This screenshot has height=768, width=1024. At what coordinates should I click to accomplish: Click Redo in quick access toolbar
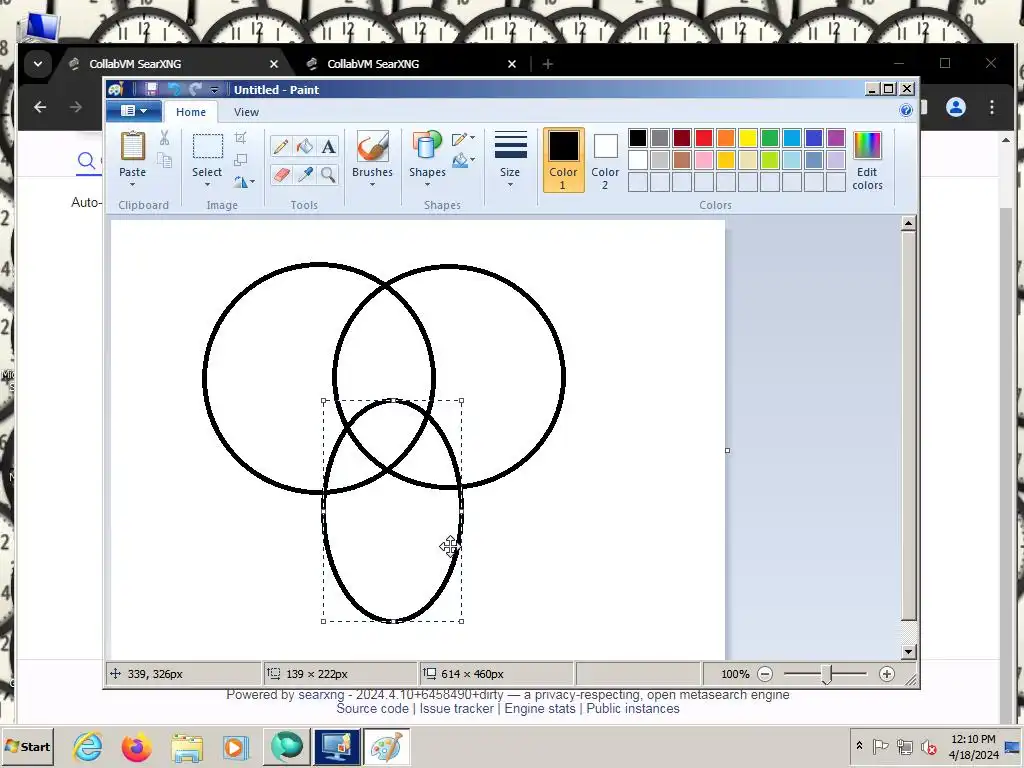click(x=195, y=89)
